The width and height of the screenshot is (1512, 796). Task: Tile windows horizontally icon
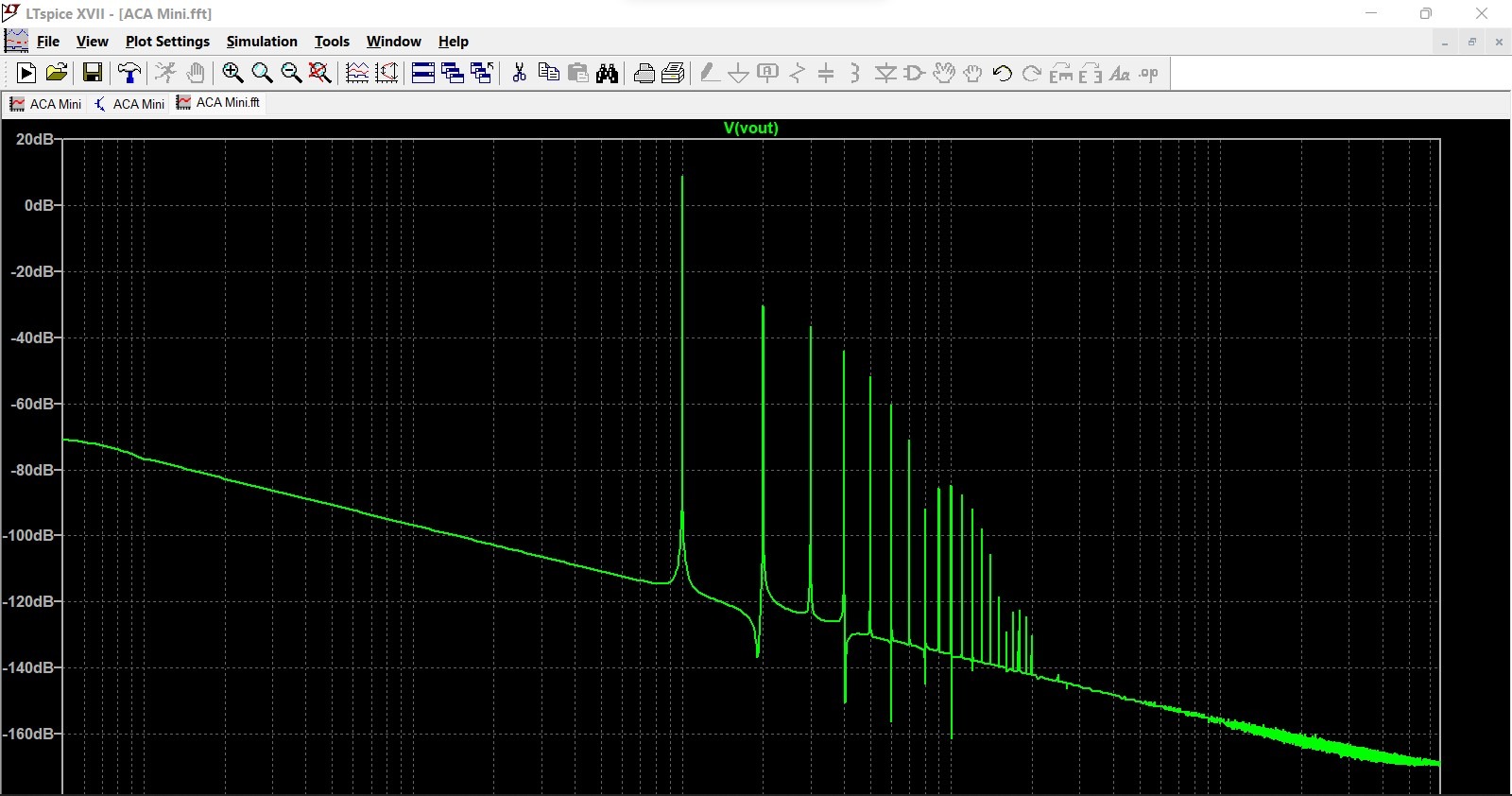point(423,73)
